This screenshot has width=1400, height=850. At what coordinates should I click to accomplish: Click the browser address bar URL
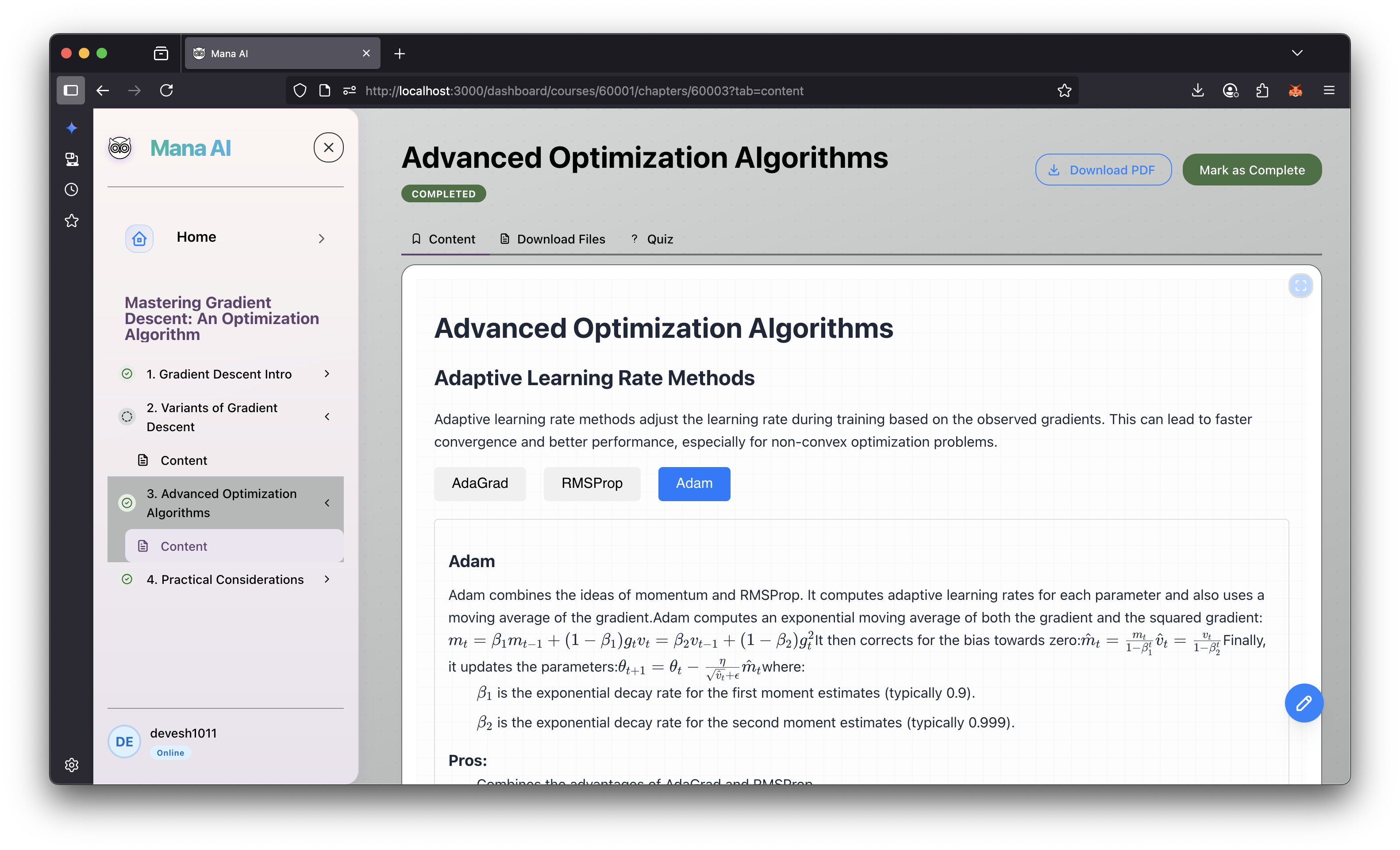click(584, 91)
